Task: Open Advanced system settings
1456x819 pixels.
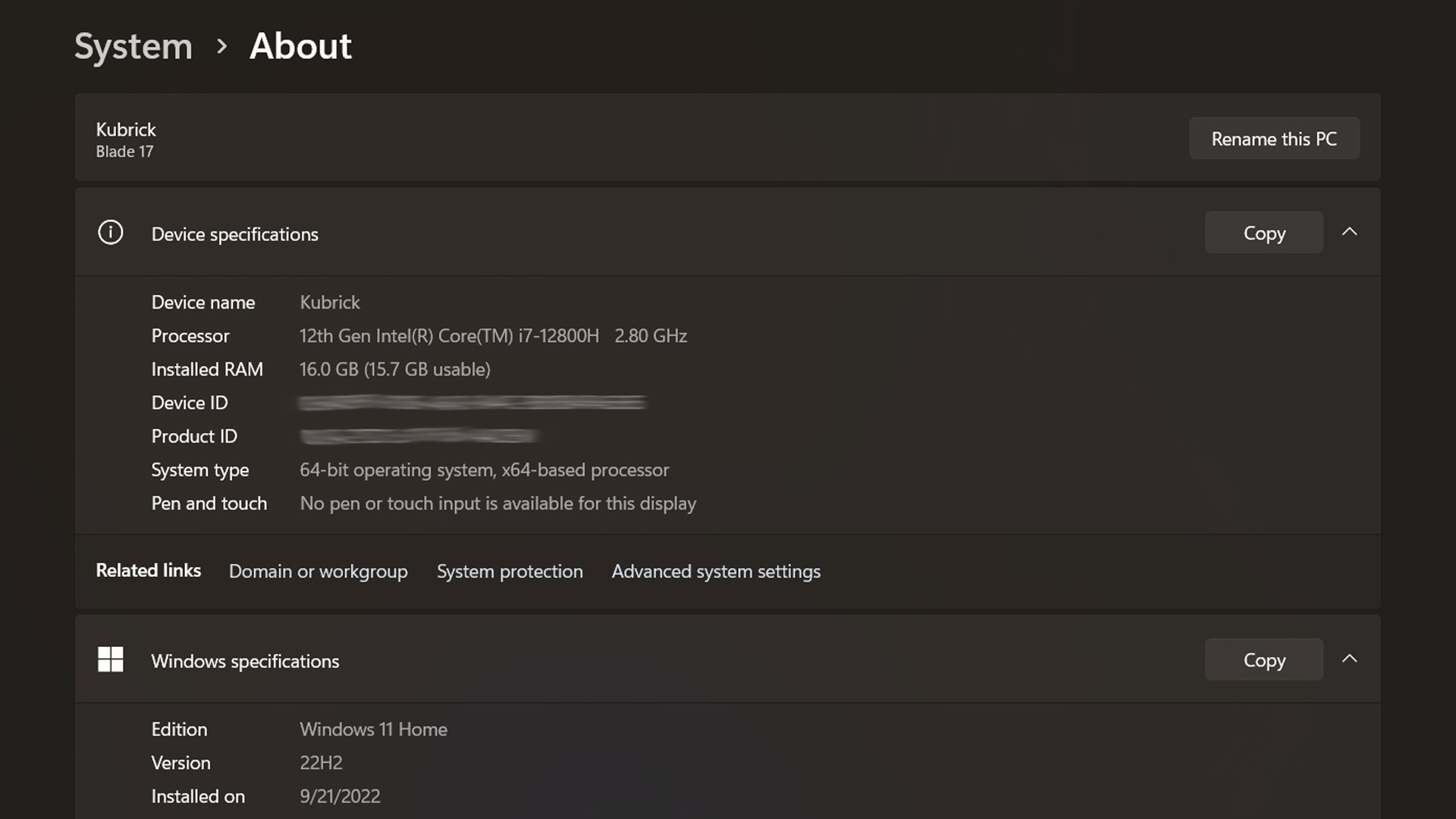Action: 716,570
